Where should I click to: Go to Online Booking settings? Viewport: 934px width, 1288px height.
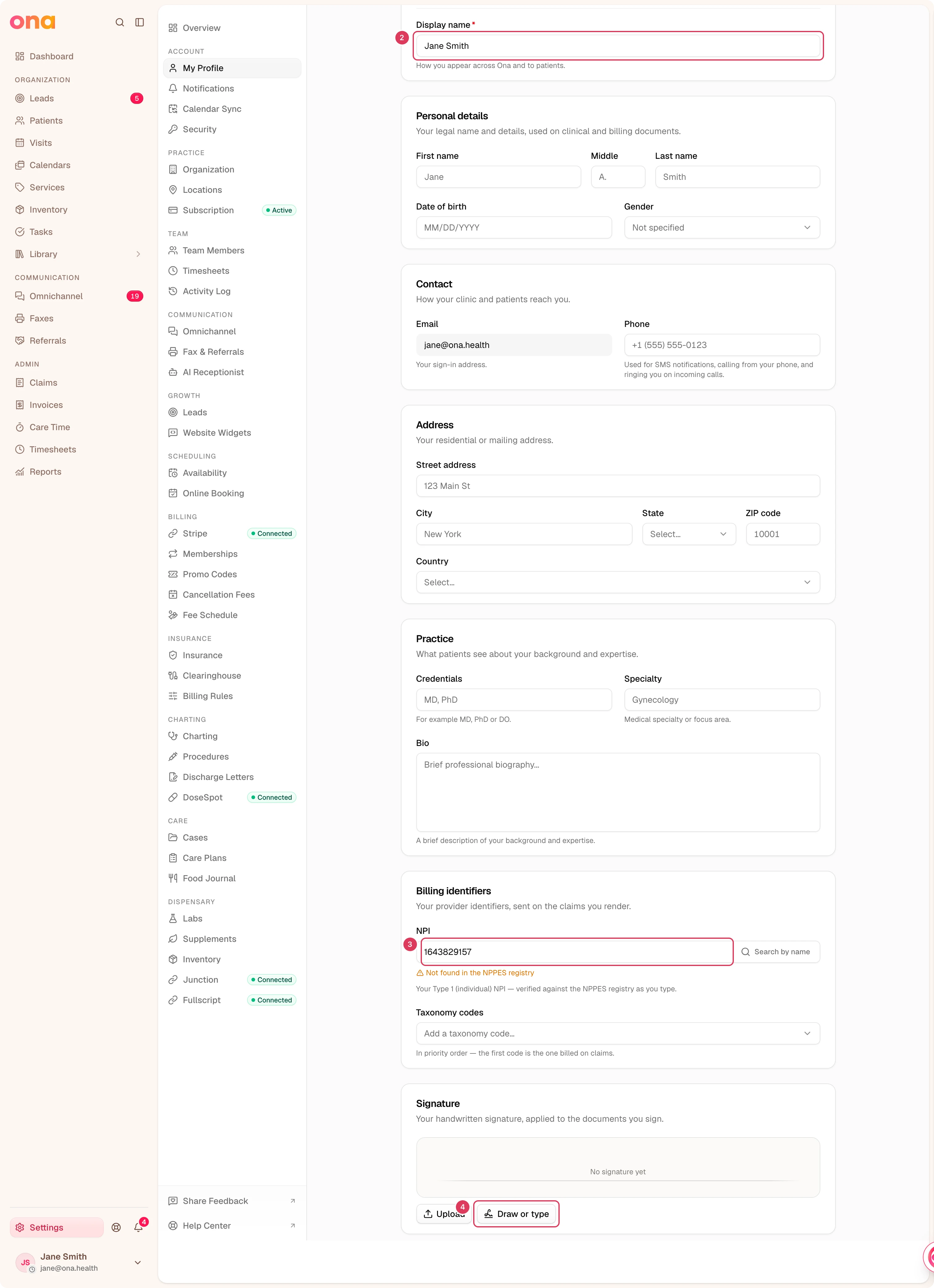tap(232, 493)
